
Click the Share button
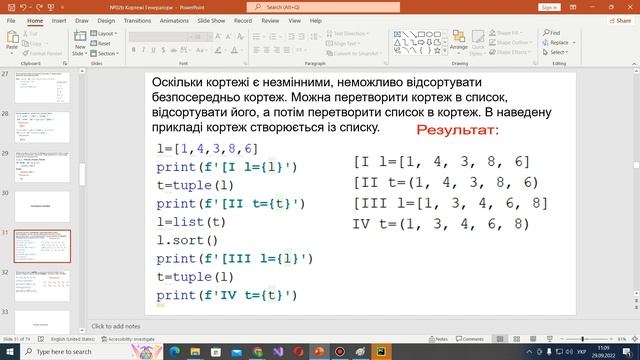pos(620,20)
